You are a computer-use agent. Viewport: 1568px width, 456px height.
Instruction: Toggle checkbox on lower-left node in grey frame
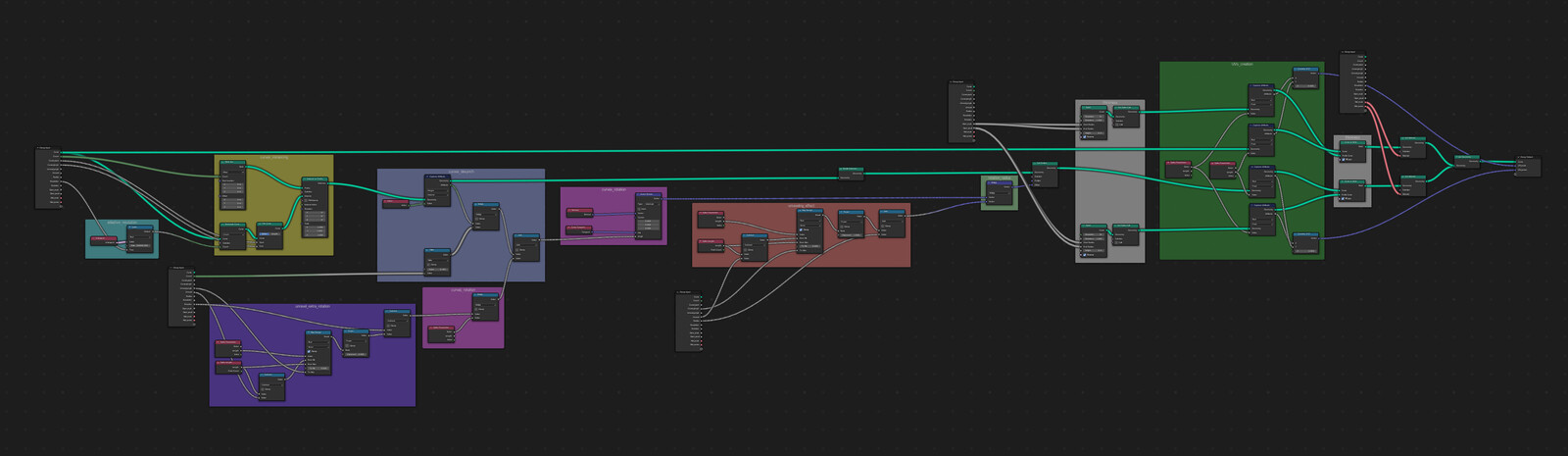click(x=1083, y=256)
